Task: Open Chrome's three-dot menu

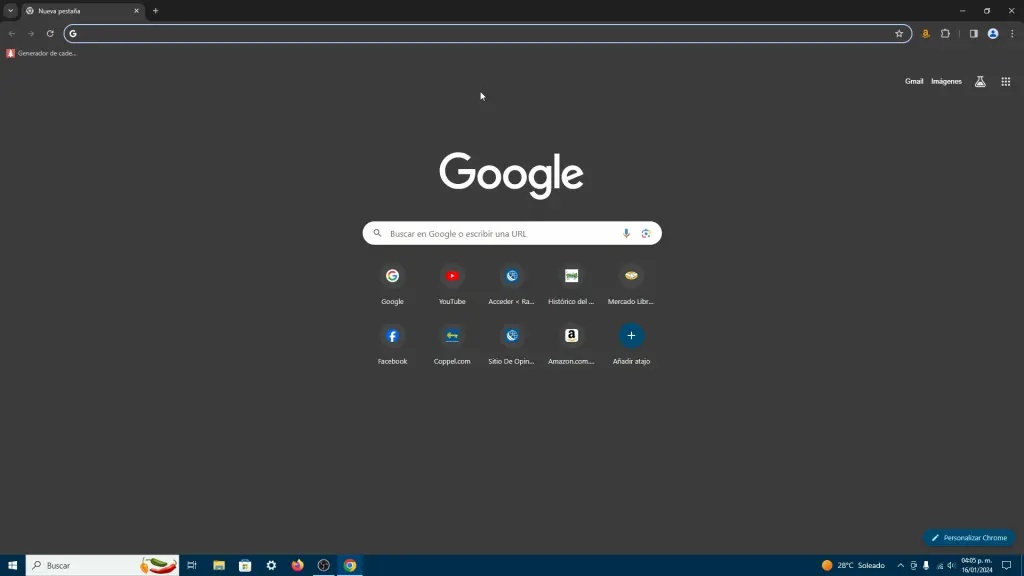Action: 1012,33
